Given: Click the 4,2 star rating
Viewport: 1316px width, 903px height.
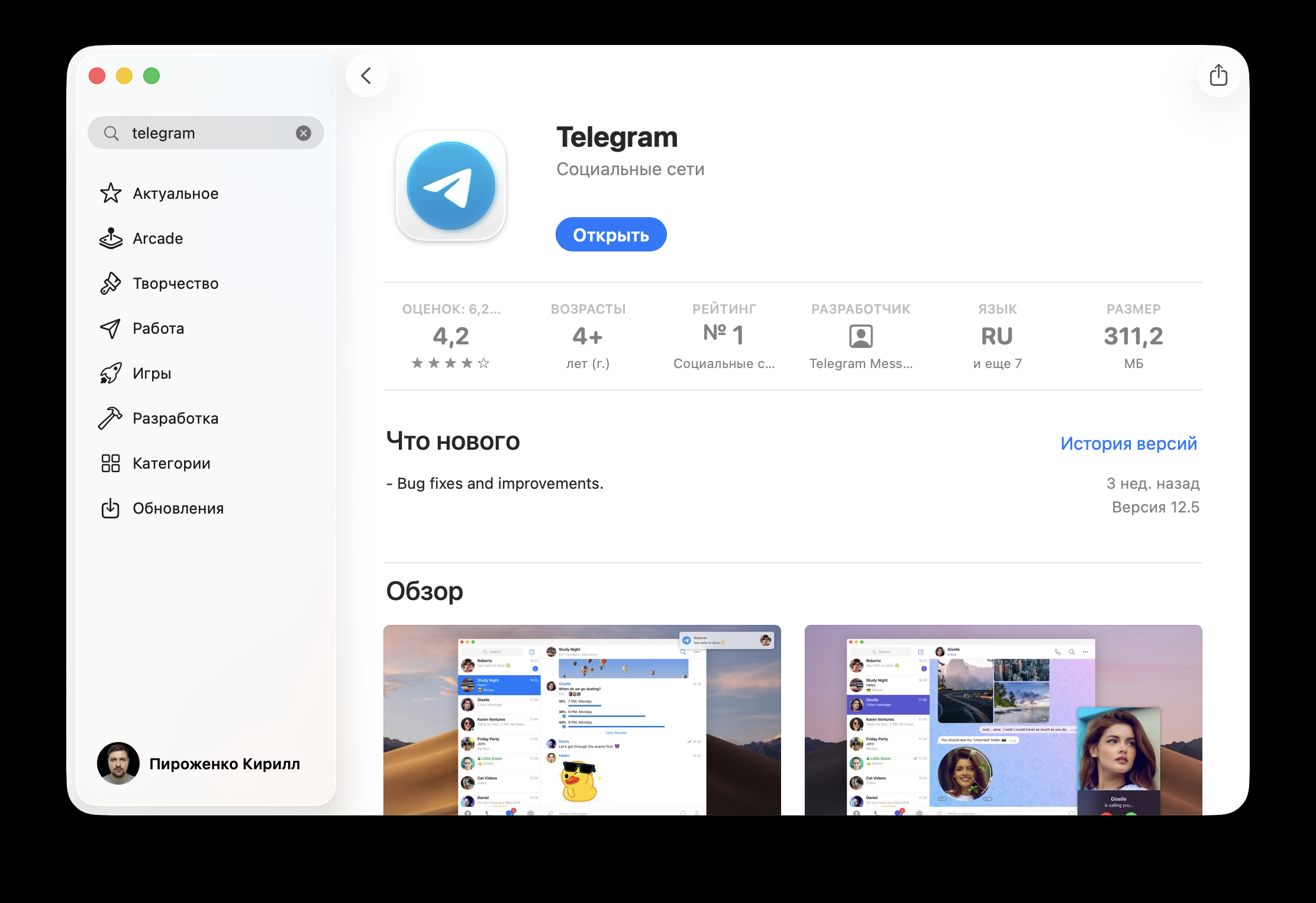Looking at the screenshot, I should (451, 336).
